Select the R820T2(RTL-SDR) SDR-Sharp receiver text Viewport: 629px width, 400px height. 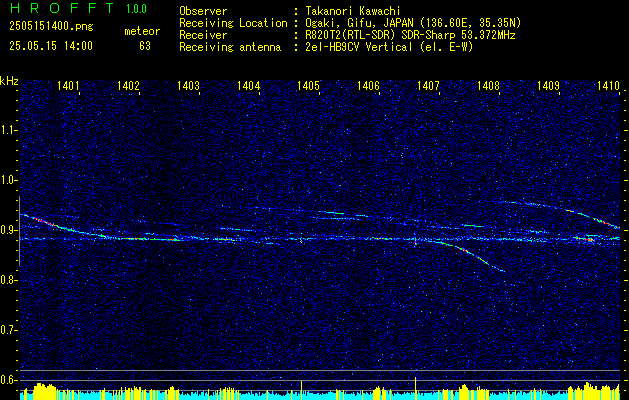410,35
